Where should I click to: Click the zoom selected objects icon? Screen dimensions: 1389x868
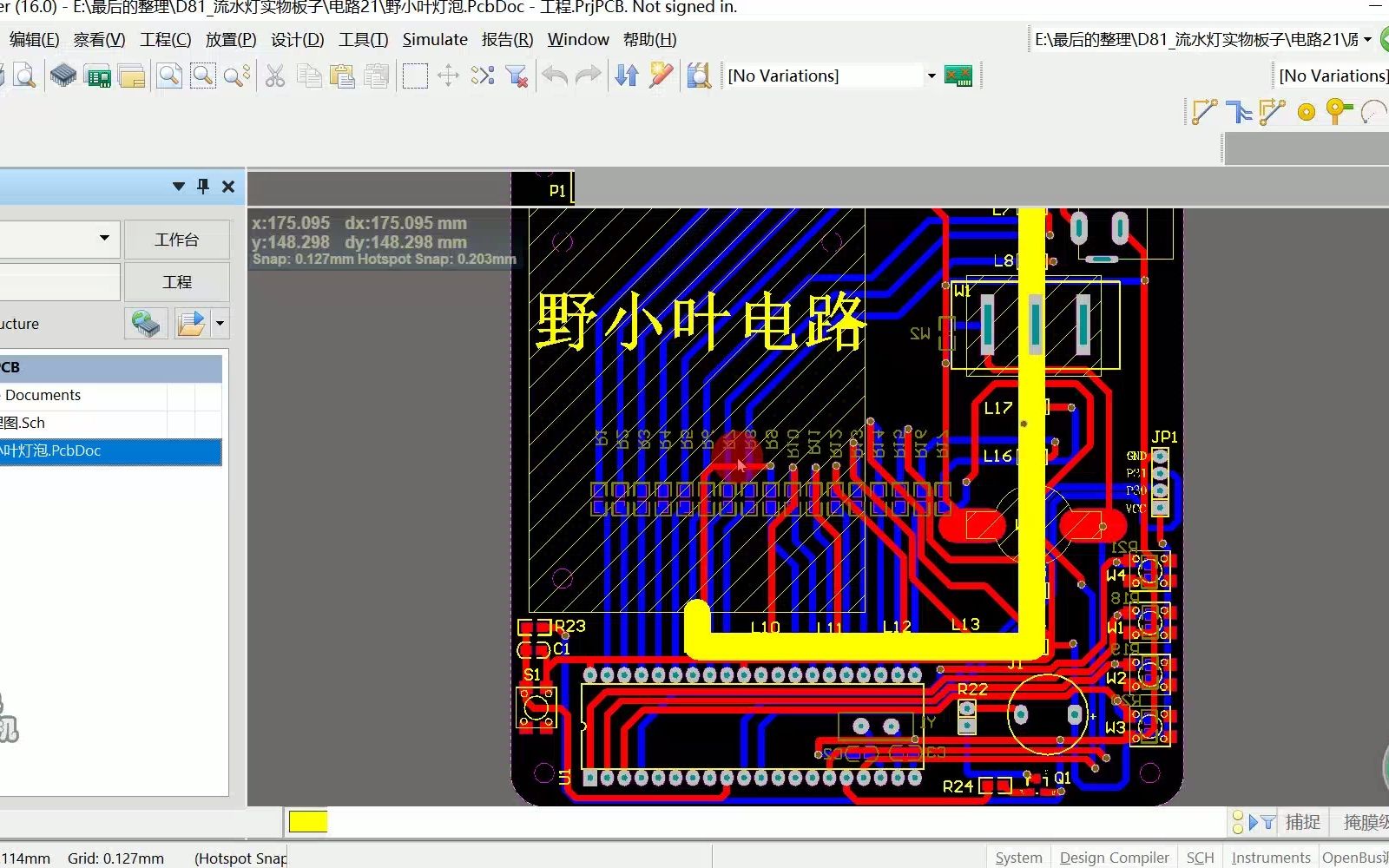236,76
